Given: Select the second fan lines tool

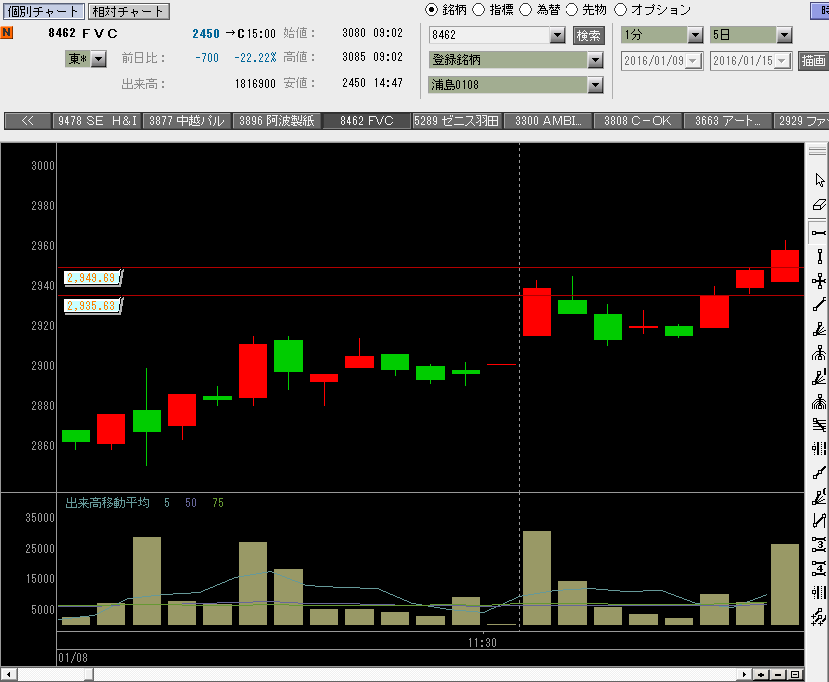Looking at the screenshot, I should coord(819,377).
